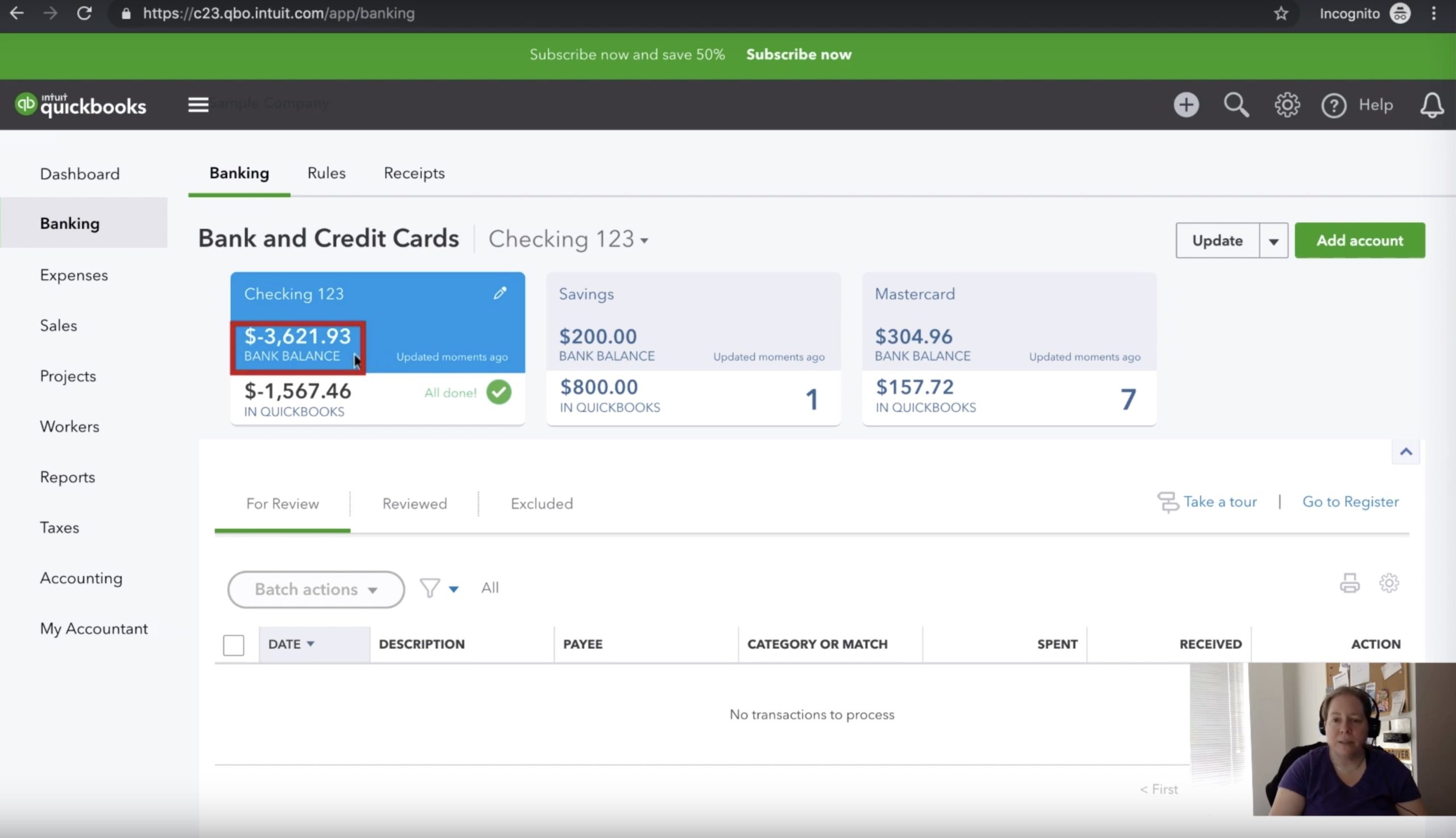Open the Batch actions dropdown
Image resolution: width=1456 pixels, height=838 pixels.
tap(316, 590)
